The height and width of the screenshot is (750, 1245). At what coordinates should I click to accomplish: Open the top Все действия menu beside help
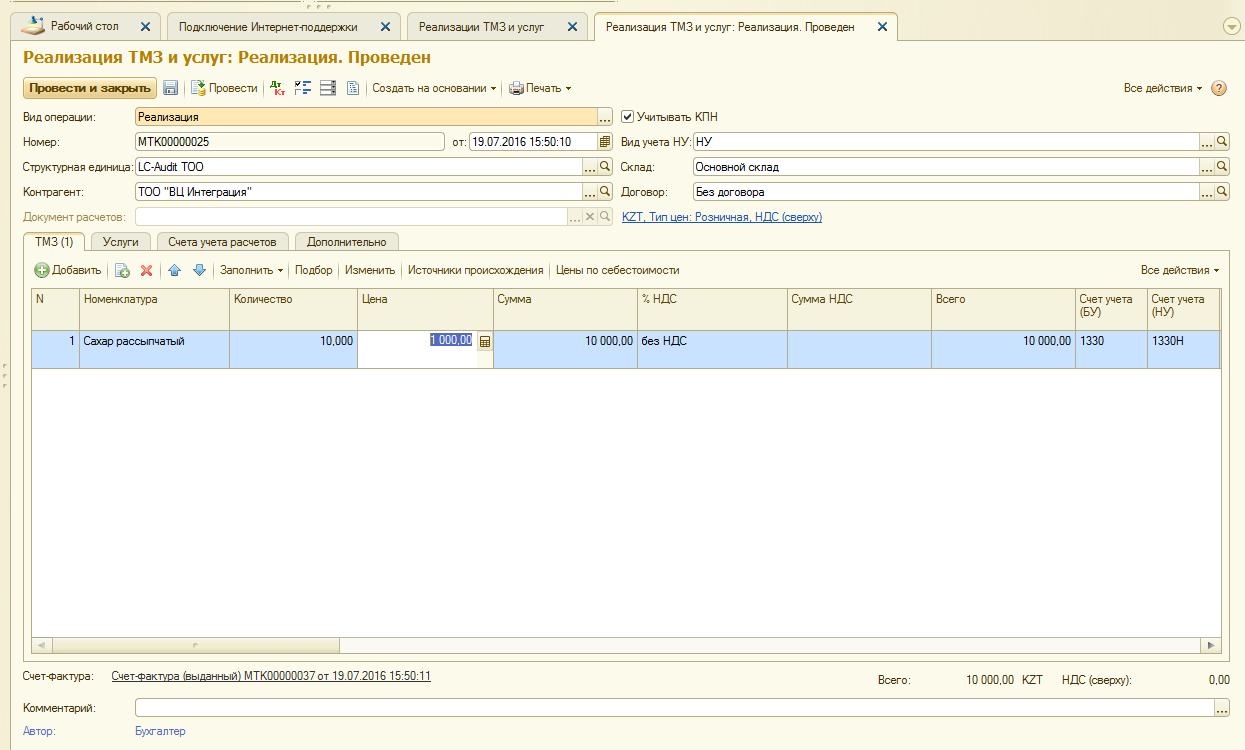(x=1163, y=88)
